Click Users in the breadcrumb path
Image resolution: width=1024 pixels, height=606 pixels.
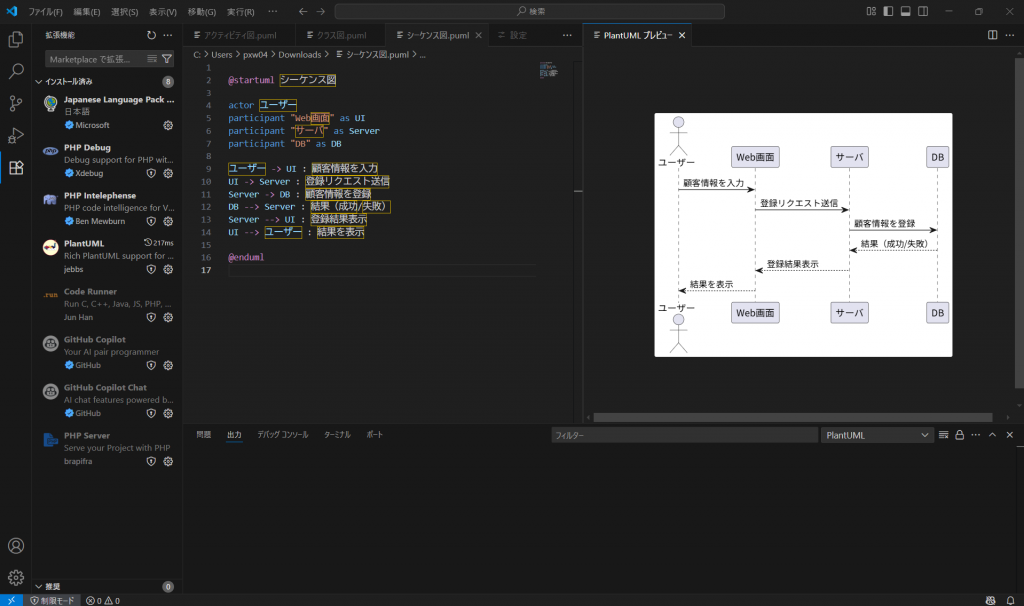tap(221, 55)
